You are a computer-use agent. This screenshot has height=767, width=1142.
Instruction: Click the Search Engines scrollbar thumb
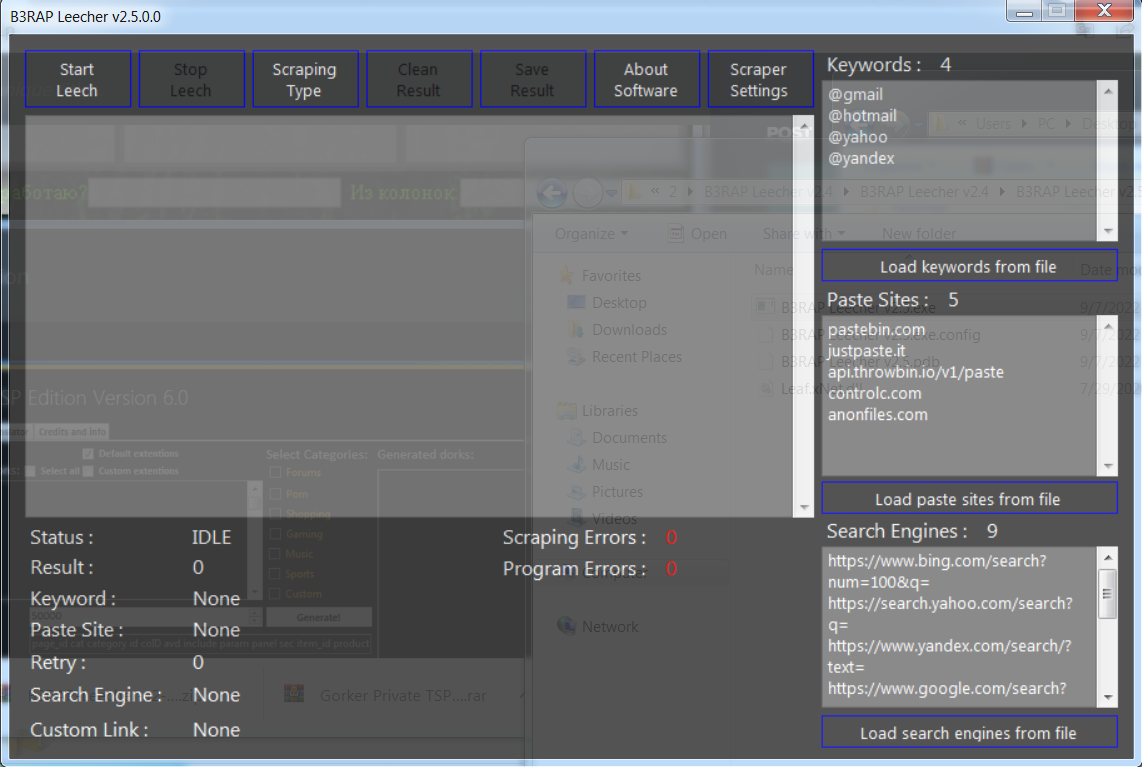1108,594
